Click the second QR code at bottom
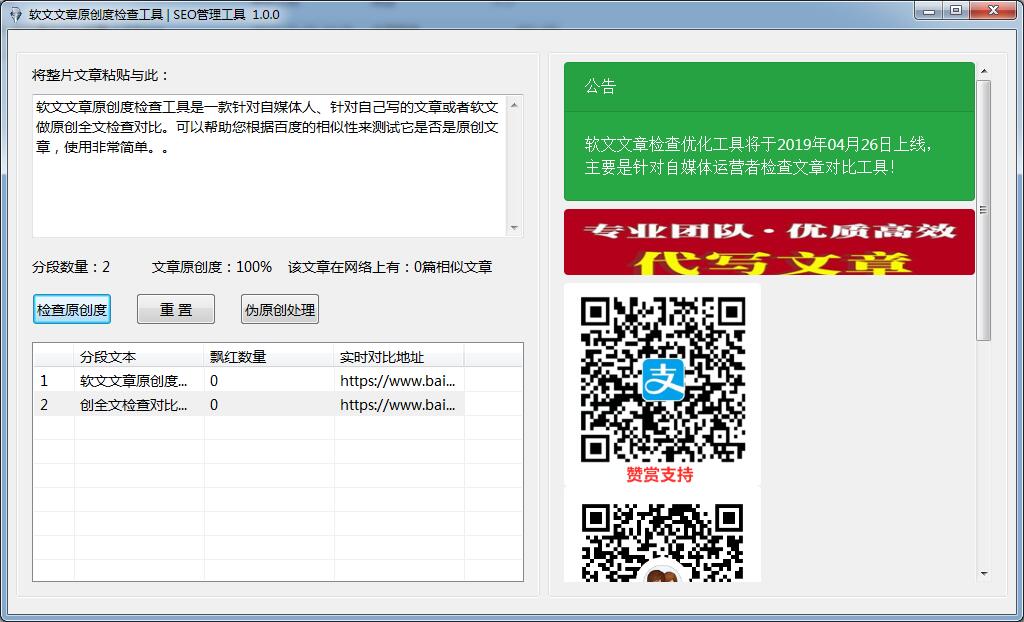The width and height of the screenshot is (1024, 622). coord(663,542)
